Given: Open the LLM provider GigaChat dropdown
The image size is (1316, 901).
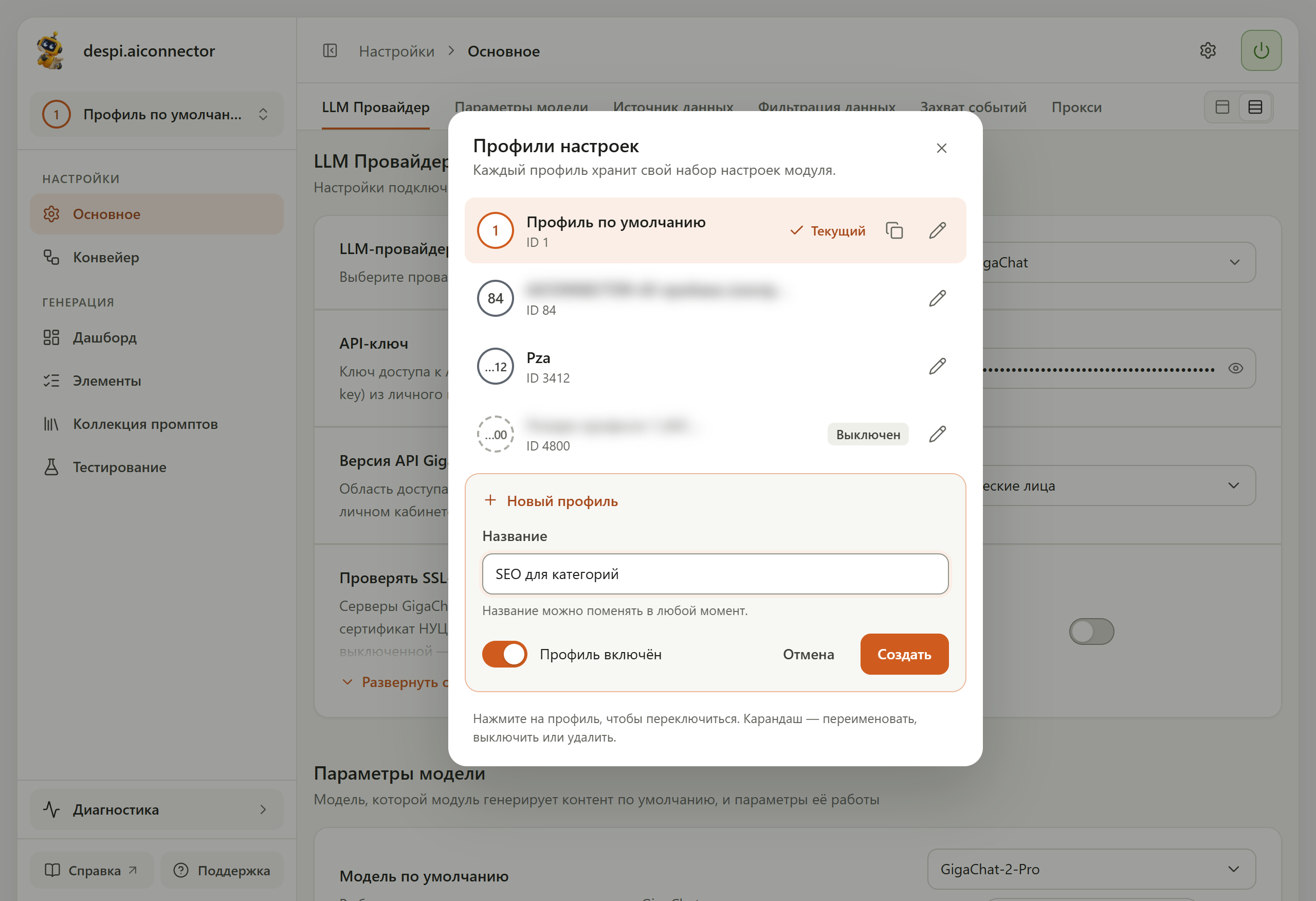Looking at the screenshot, I should [x=1119, y=263].
